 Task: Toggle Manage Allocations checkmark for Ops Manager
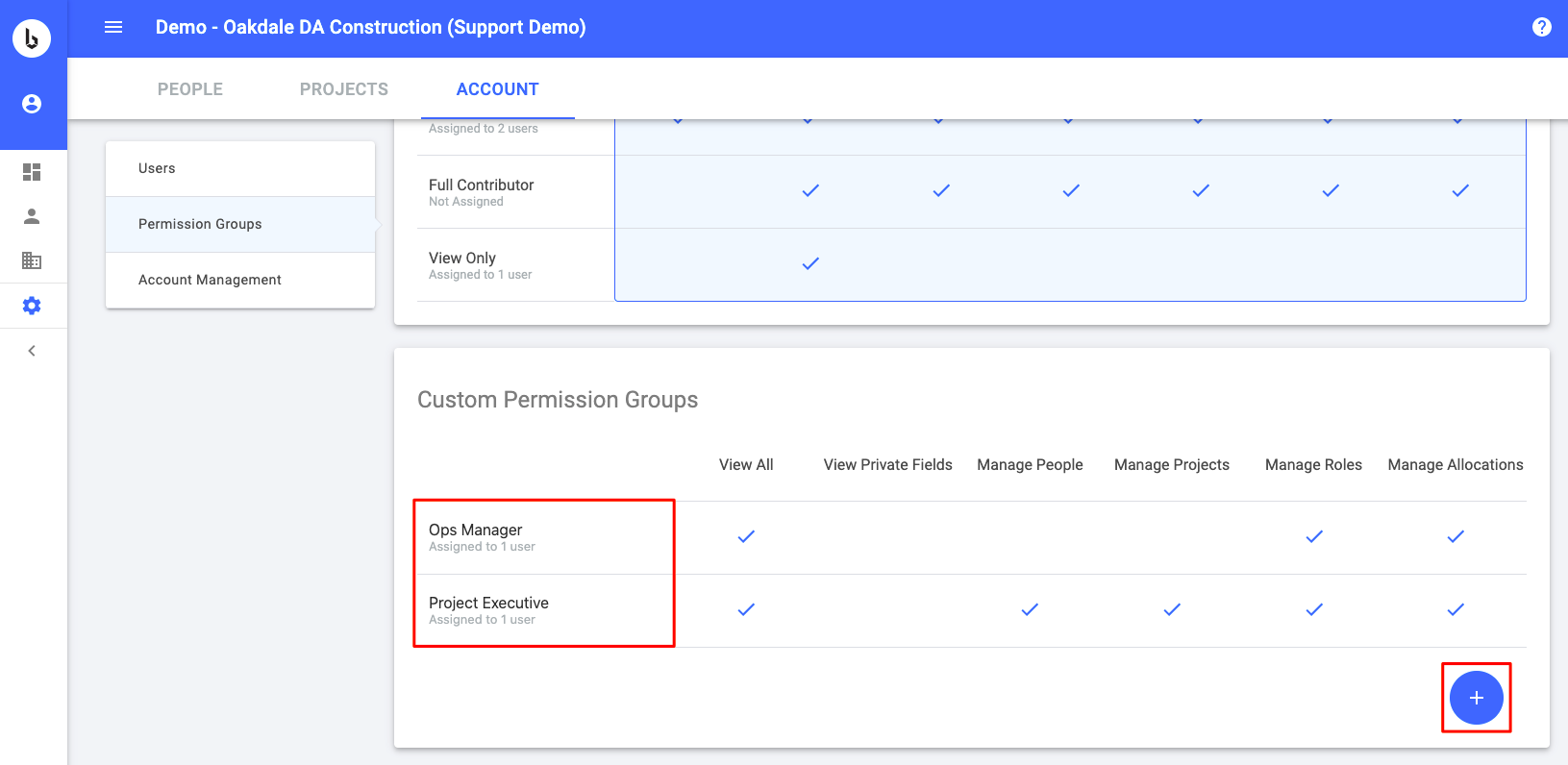[x=1456, y=536]
